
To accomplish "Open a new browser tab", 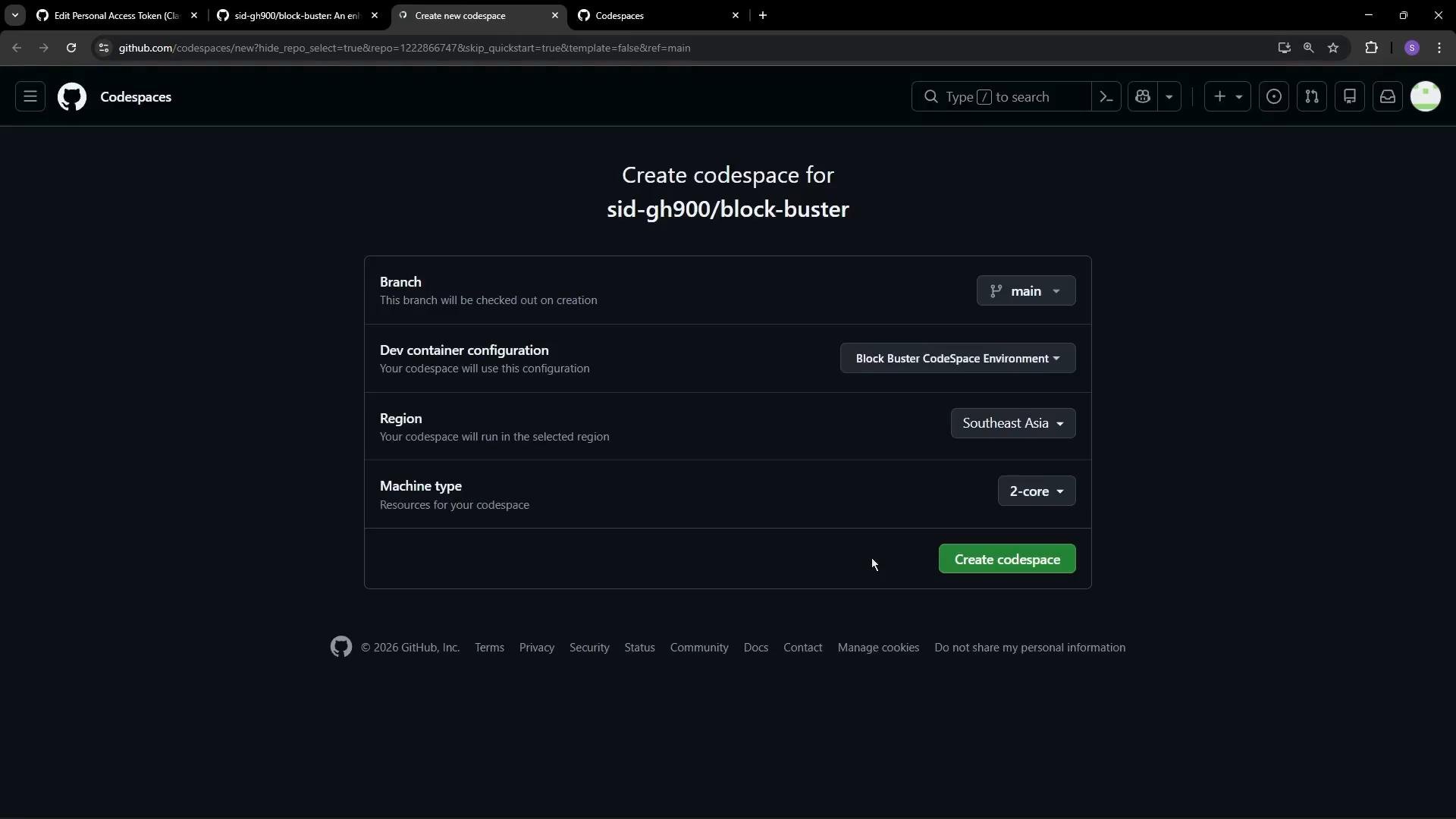I will (763, 15).
